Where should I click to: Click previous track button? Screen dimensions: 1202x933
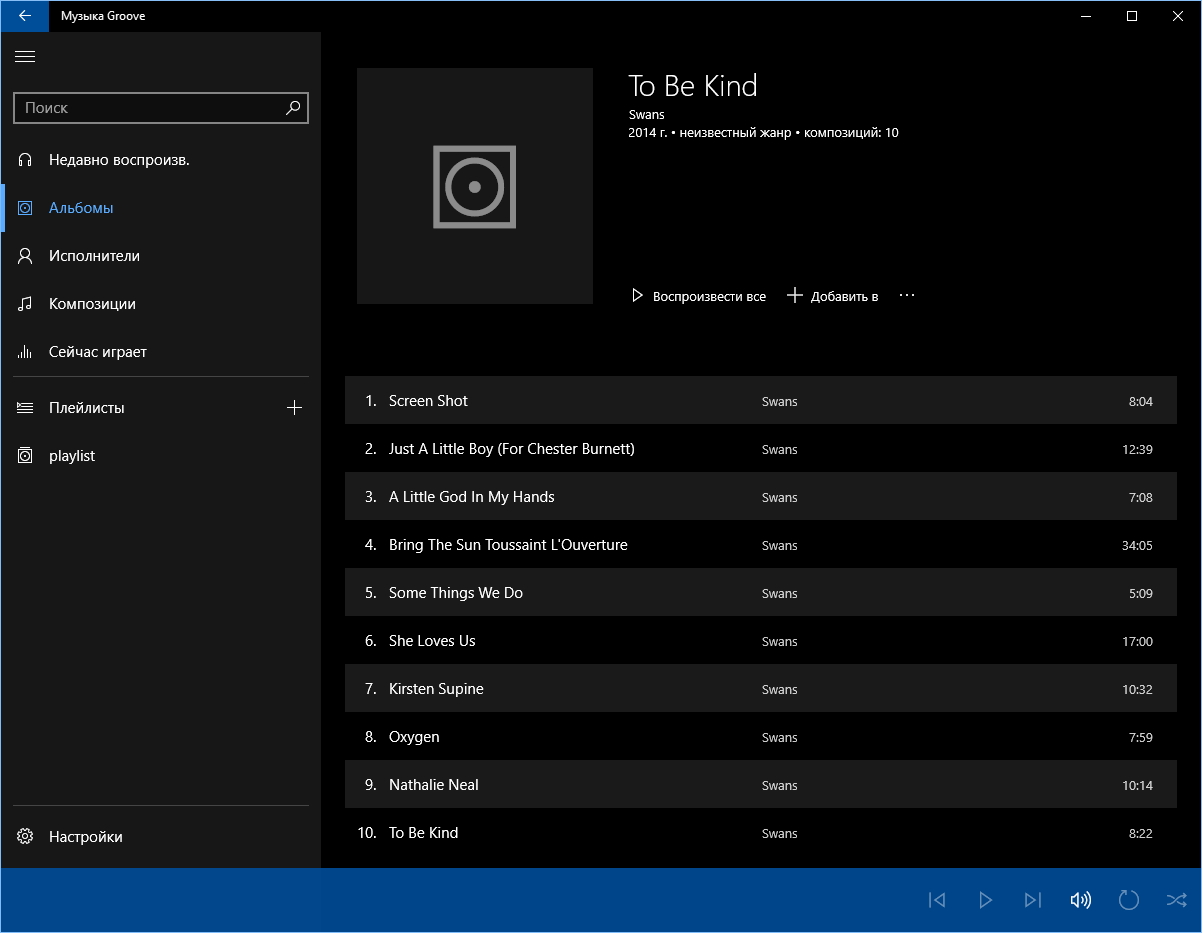(x=937, y=900)
